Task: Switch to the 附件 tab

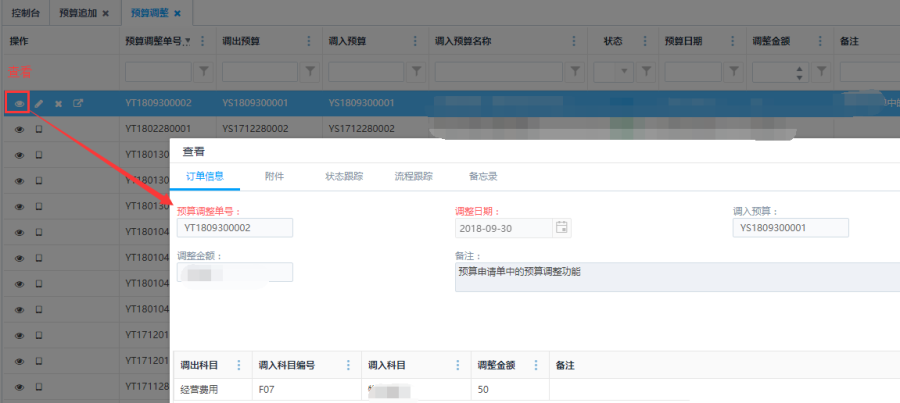Action: click(274, 176)
